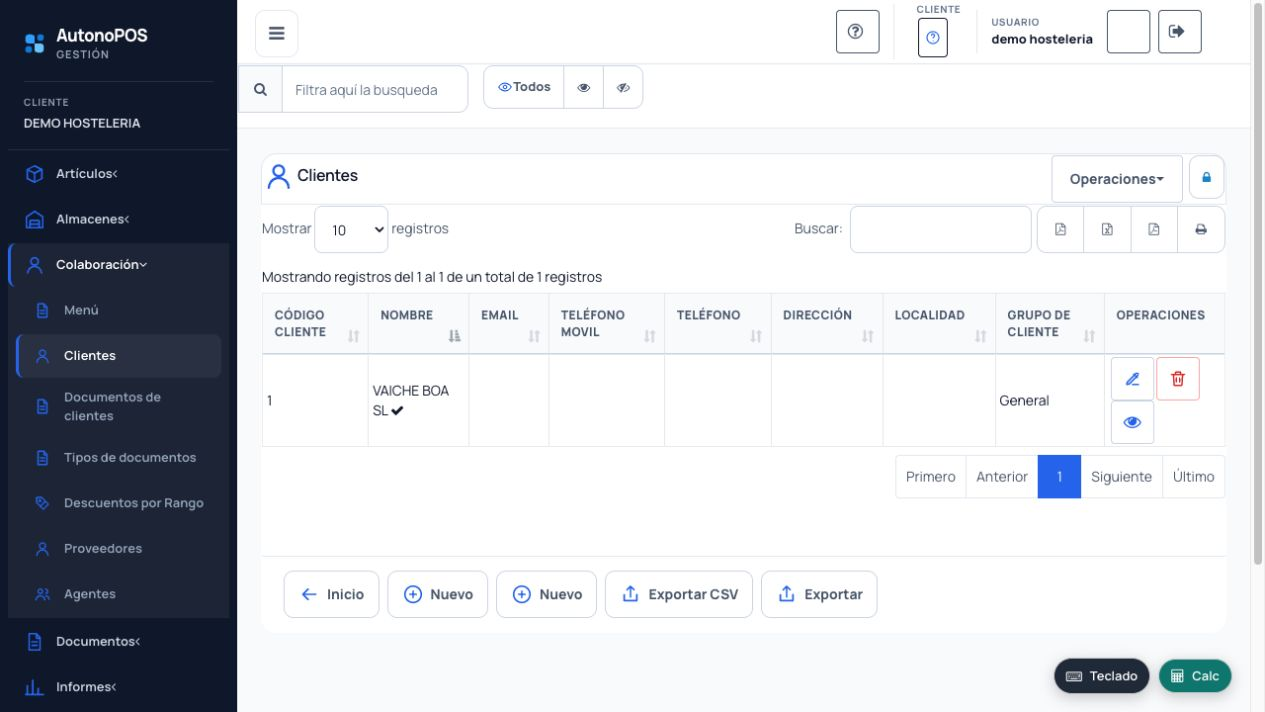Delete client VAICHE BOA SL with trash icon
The width and height of the screenshot is (1265, 712).
[1178, 379]
